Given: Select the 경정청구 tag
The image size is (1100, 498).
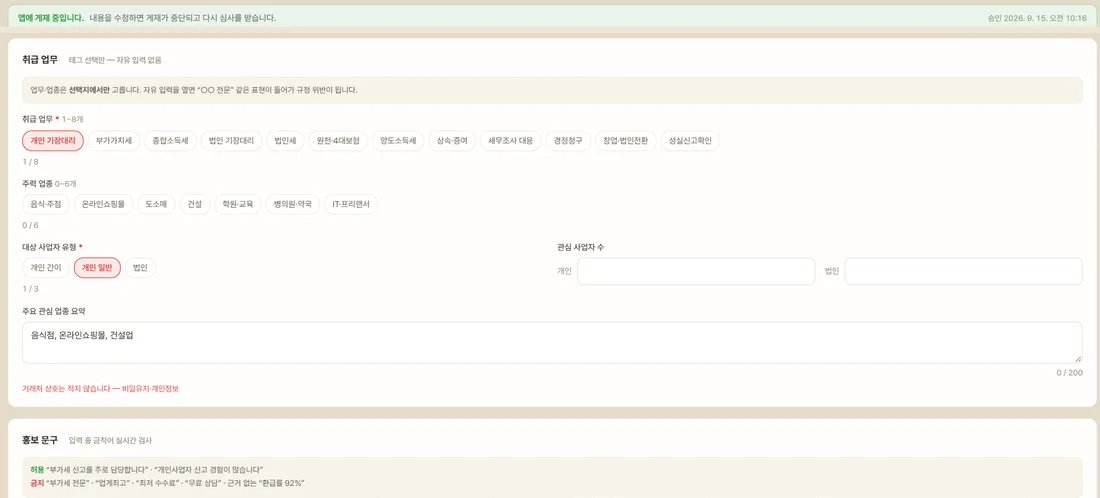Looking at the screenshot, I should click(568, 141).
